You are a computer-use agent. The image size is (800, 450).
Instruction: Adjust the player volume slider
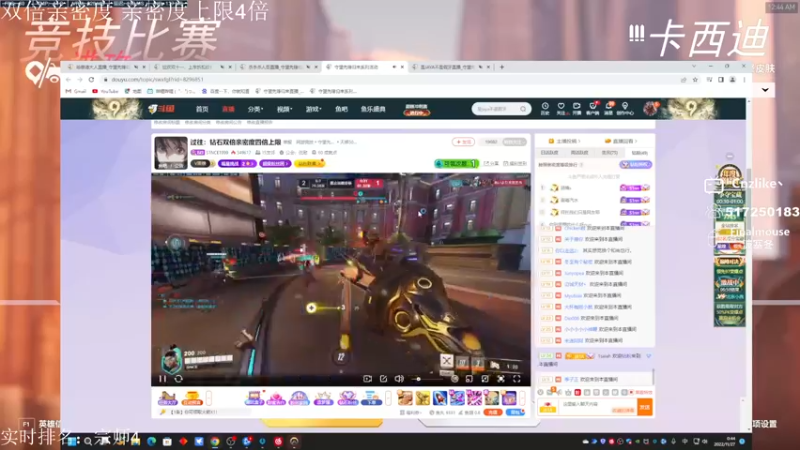coord(428,379)
